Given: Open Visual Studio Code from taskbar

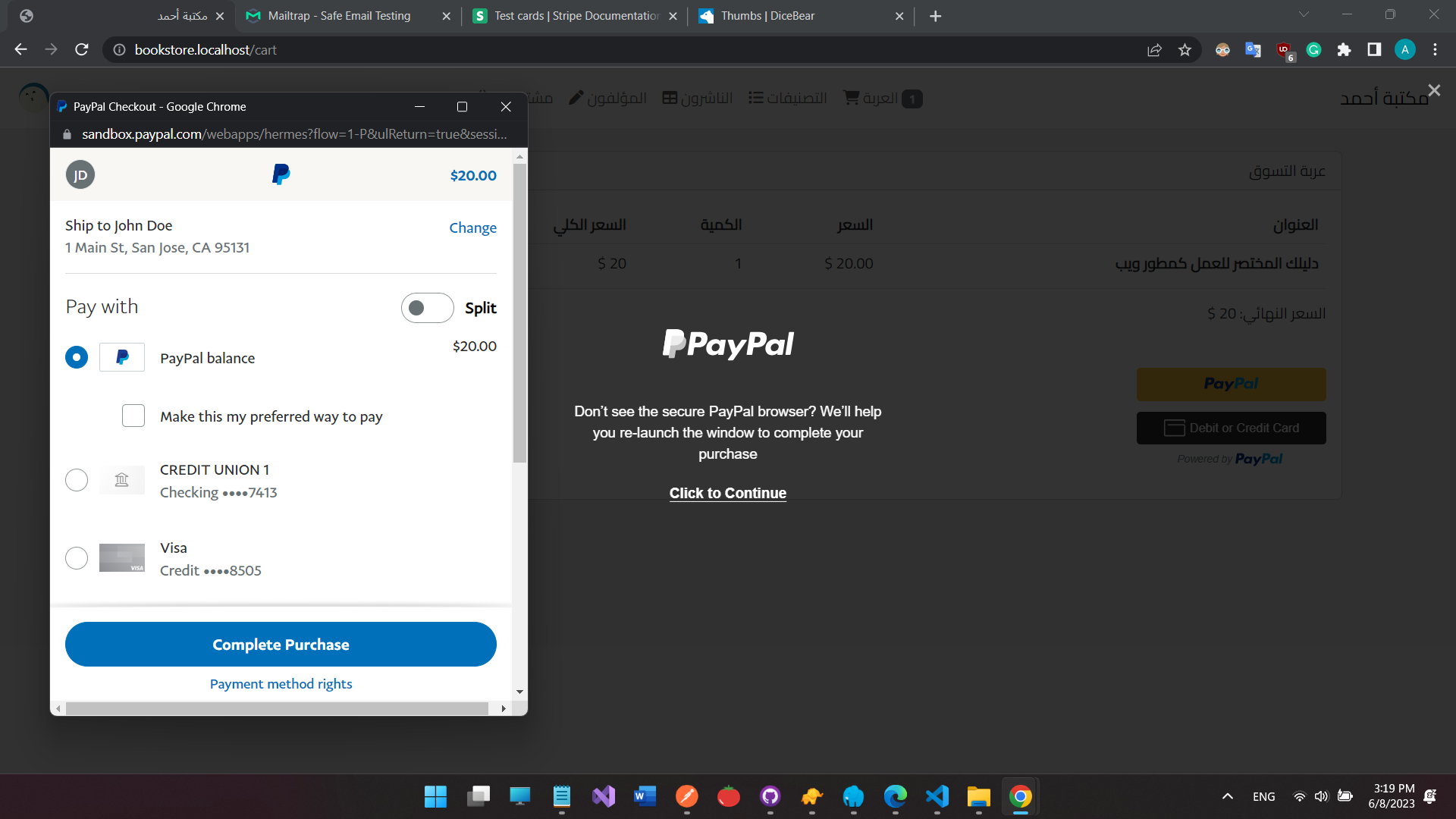Looking at the screenshot, I should point(937,796).
